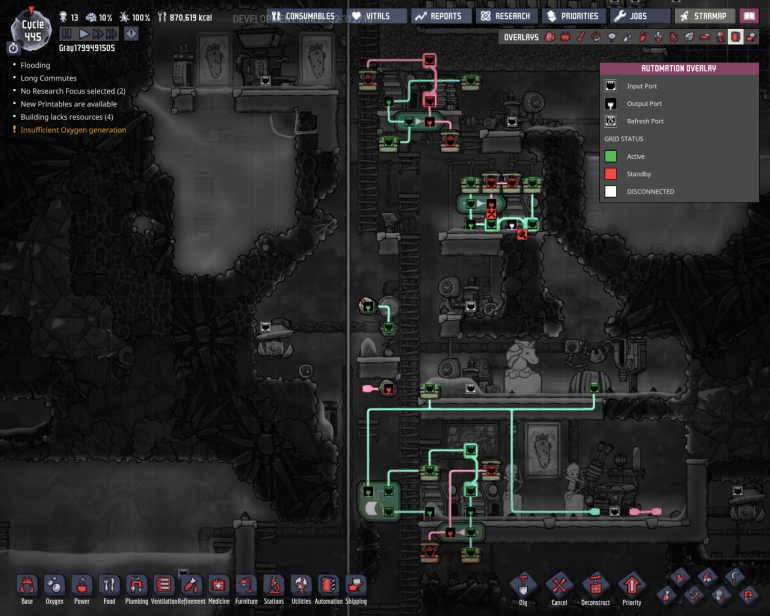Open the Consumables menu

point(304,16)
